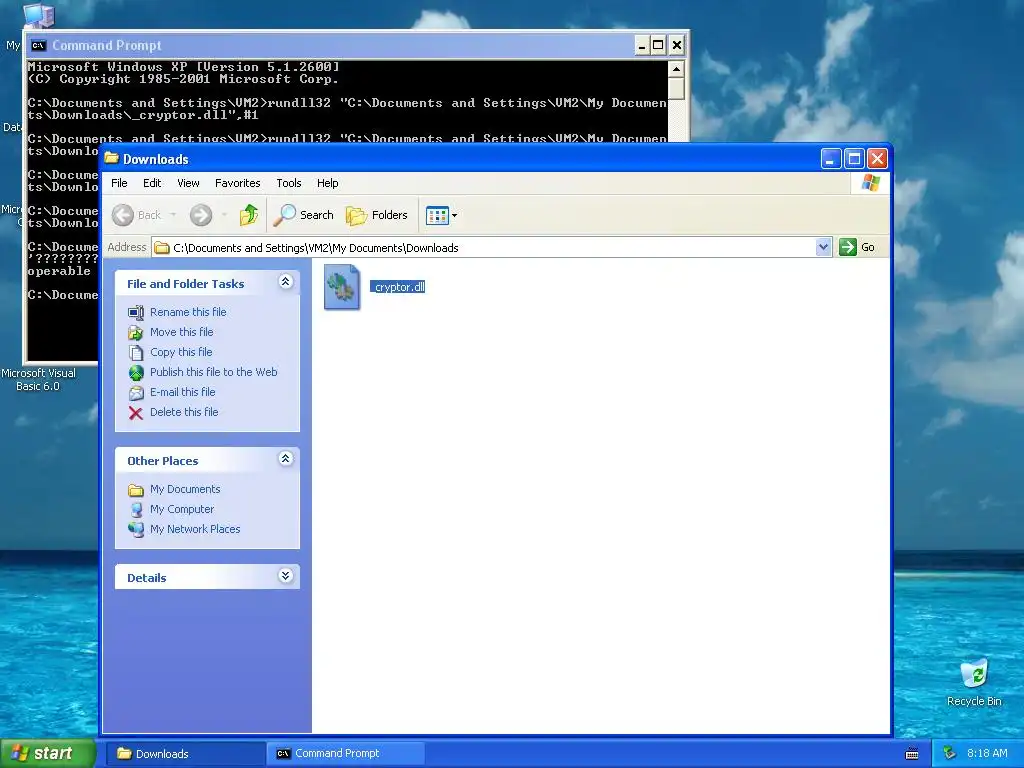Expand the address bar dropdown

click(823, 247)
